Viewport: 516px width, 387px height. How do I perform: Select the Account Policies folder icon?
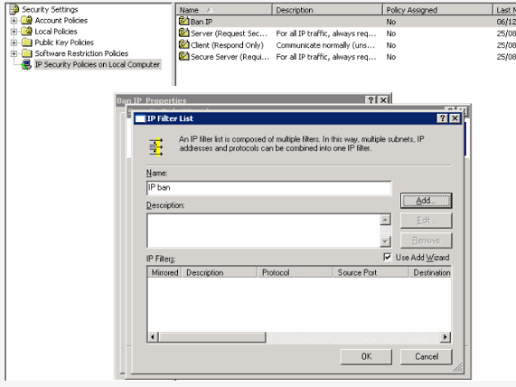(27, 20)
